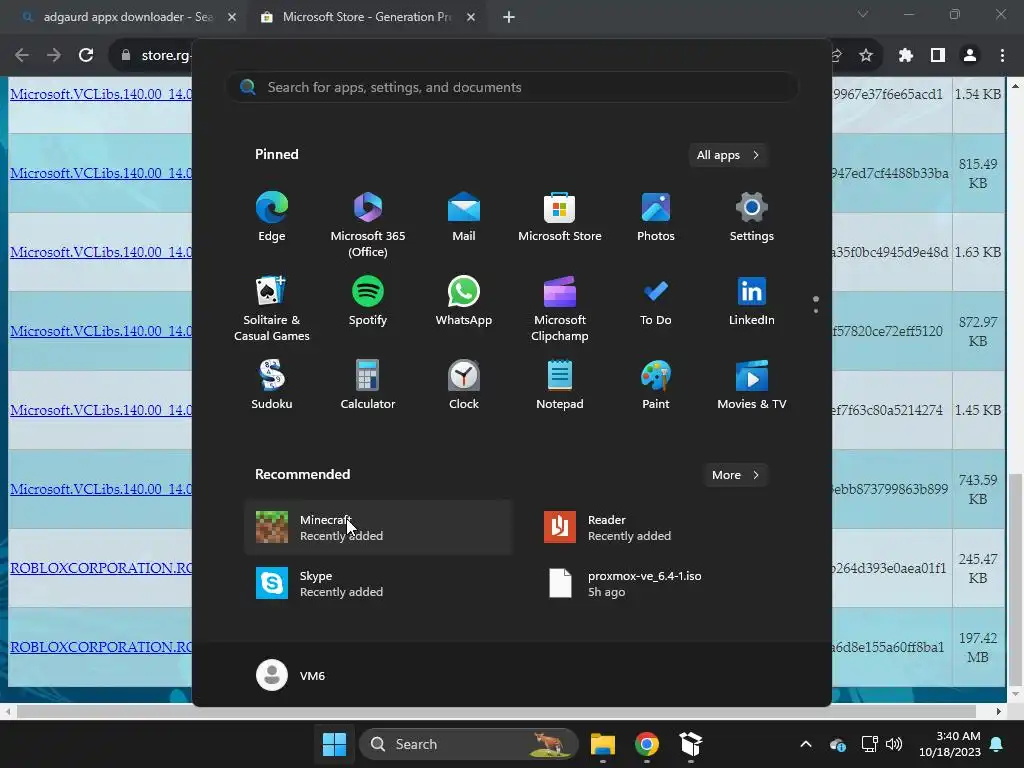Open notification bell in system tray

point(997,744)
